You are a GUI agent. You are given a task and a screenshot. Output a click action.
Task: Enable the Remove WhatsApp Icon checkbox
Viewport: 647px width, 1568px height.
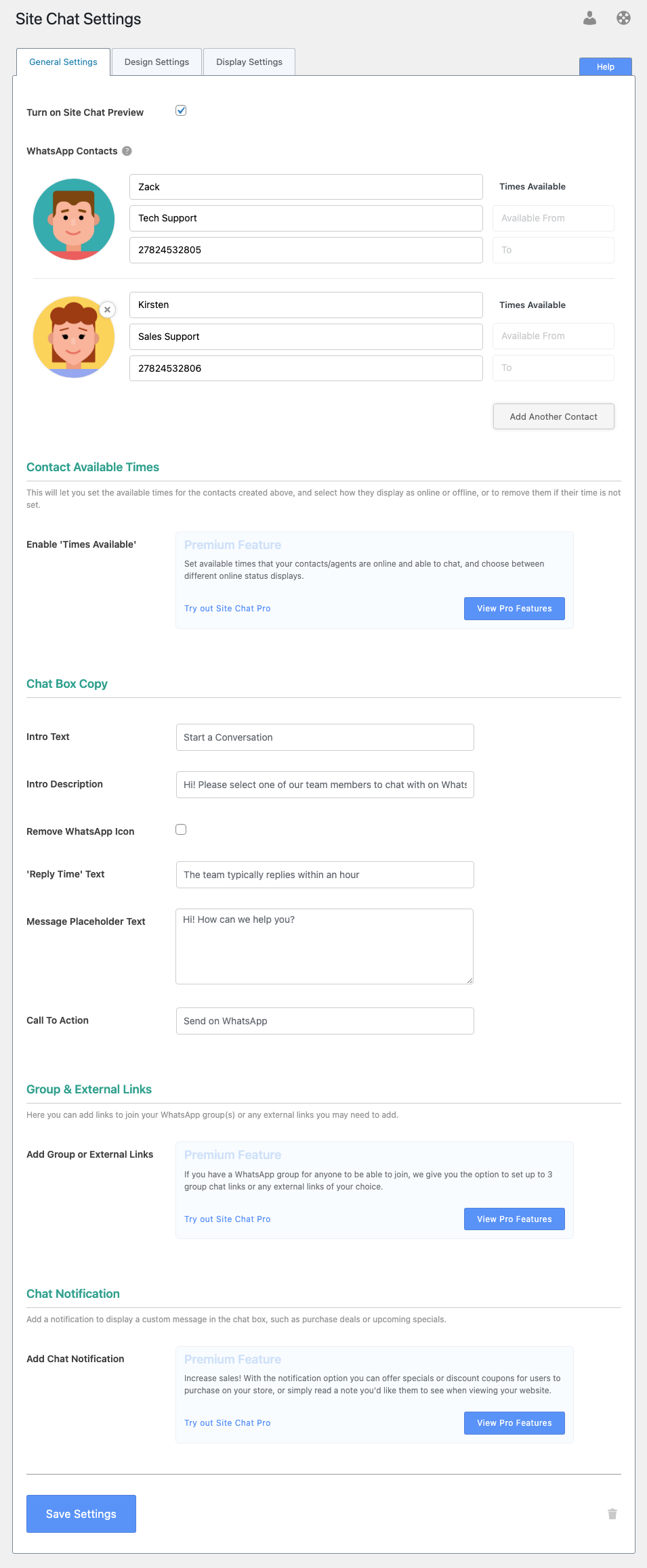[x=181, y=830]
